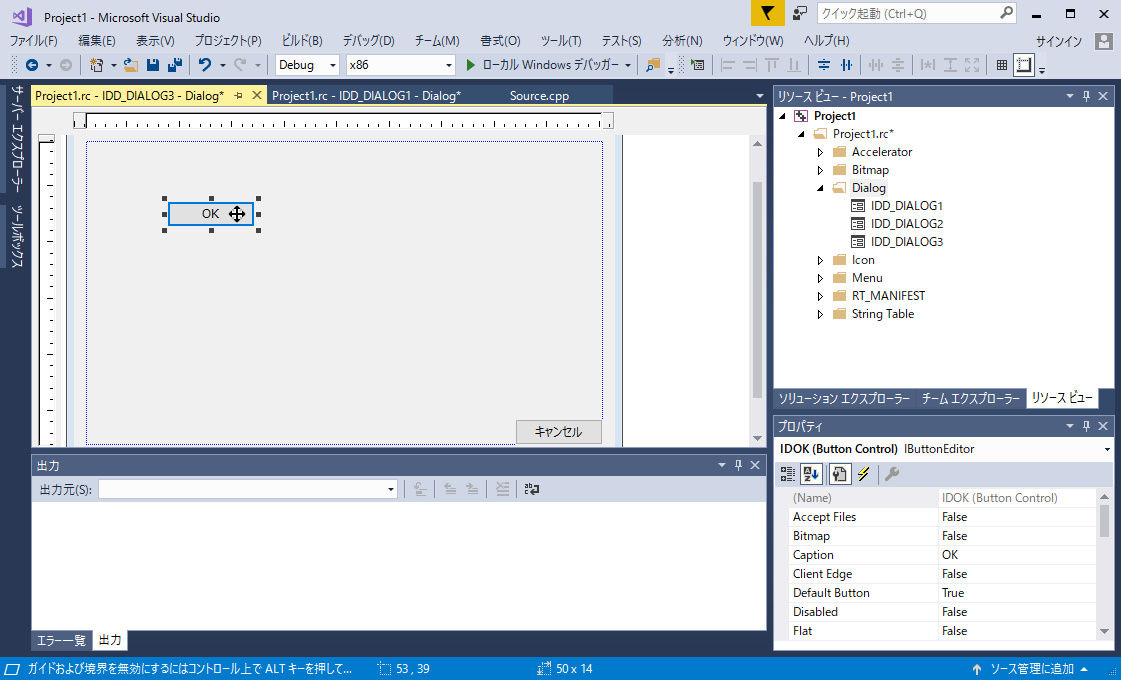
Task: Save the current file with the Save icon
Action: click(152, 65)
